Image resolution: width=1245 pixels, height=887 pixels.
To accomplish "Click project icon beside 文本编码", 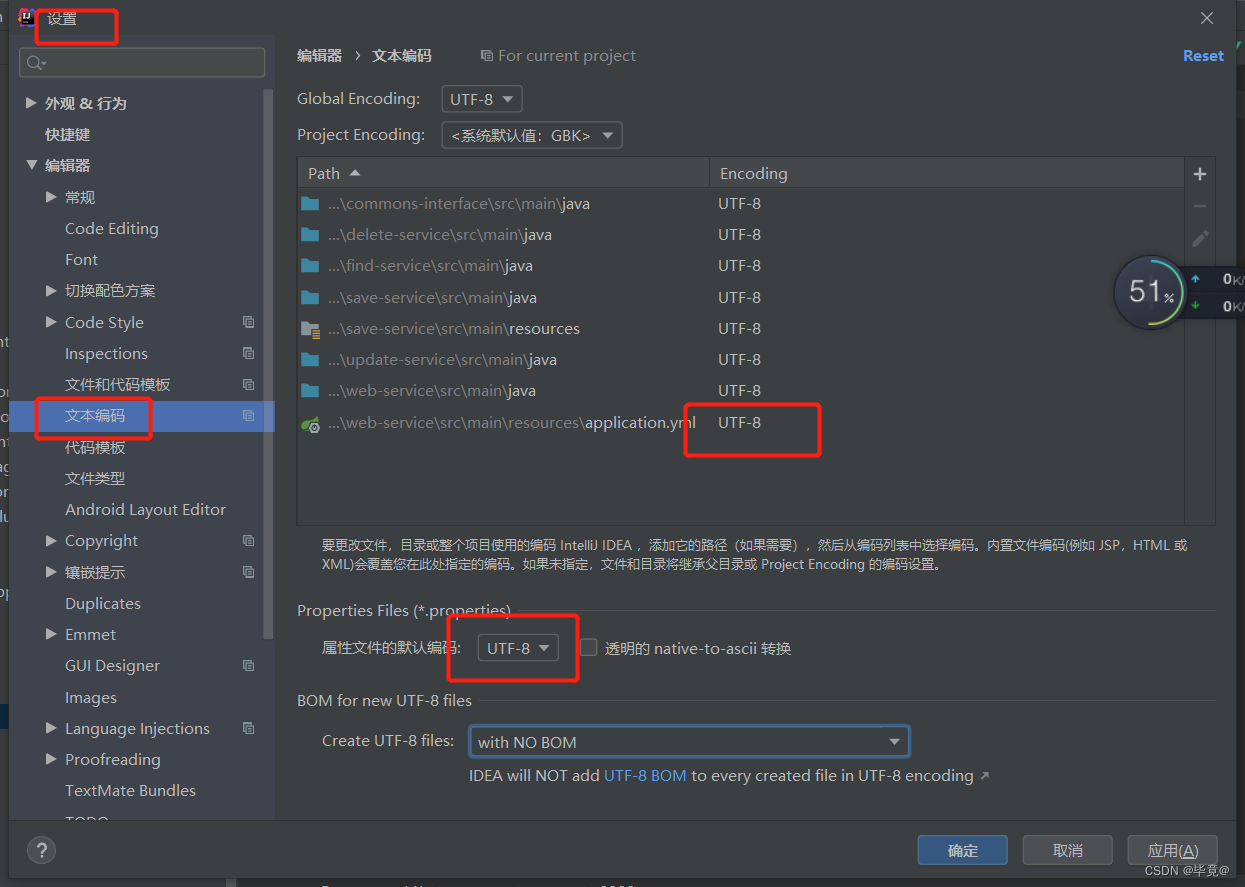I will [248, 415].
